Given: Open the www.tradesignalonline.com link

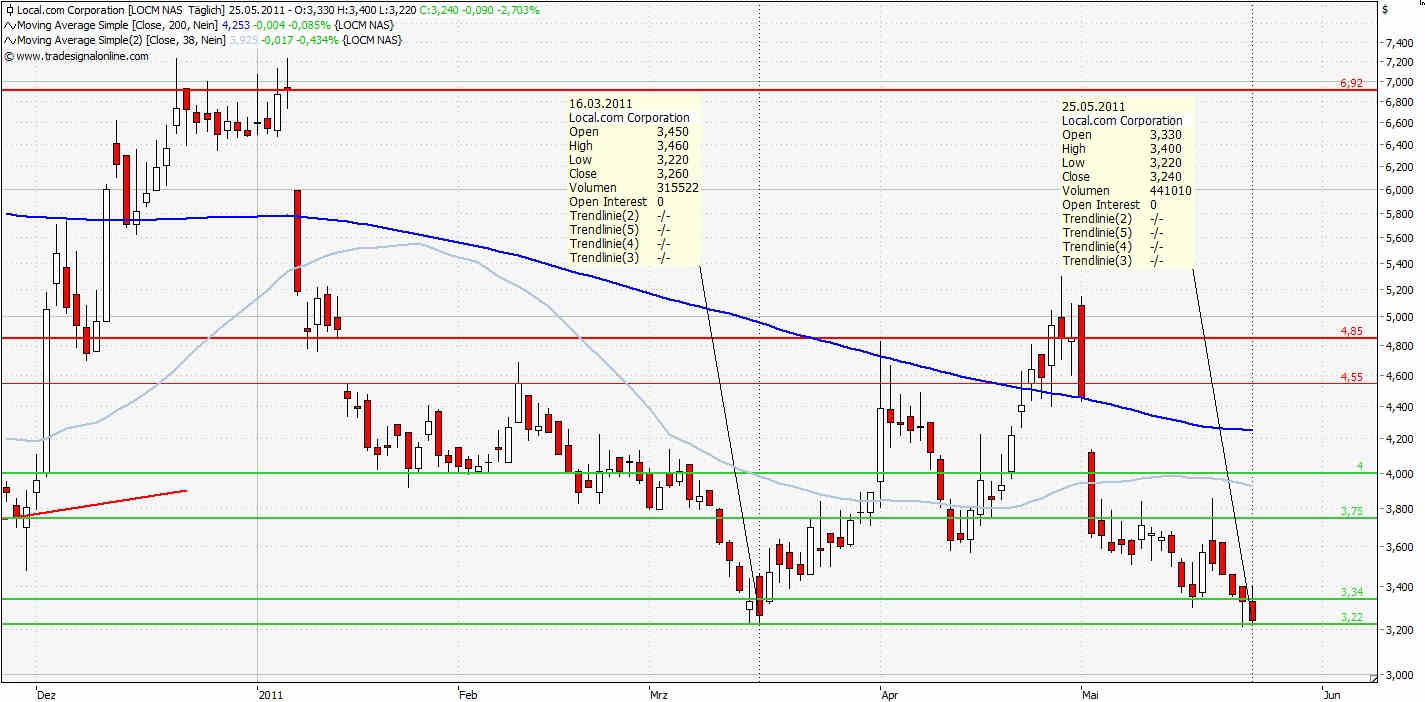Looking at the screenshot, I should click(x=82, y=56).
